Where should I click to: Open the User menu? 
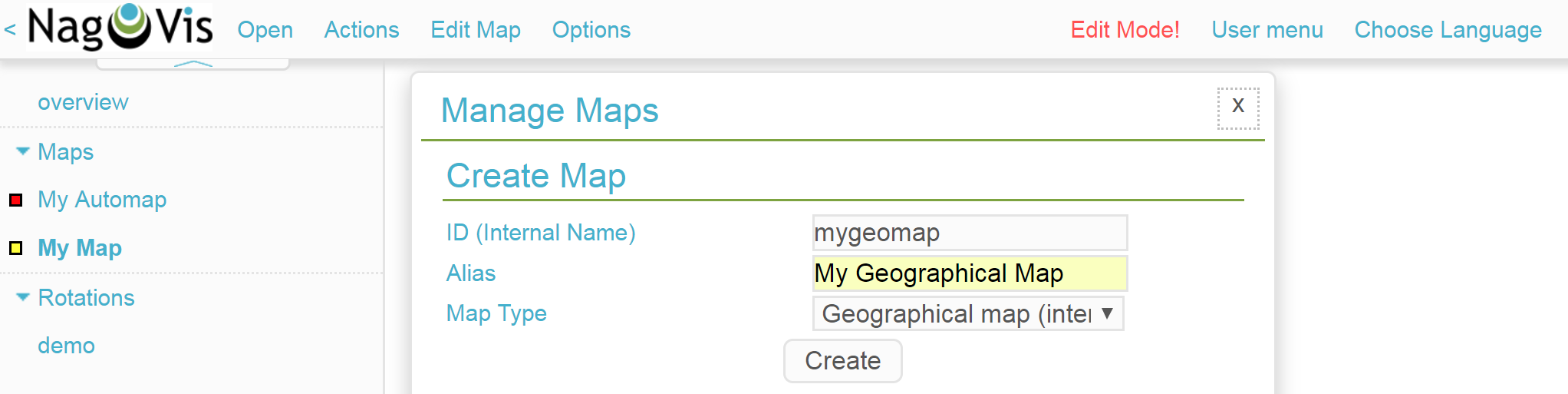click(1267, 30)
